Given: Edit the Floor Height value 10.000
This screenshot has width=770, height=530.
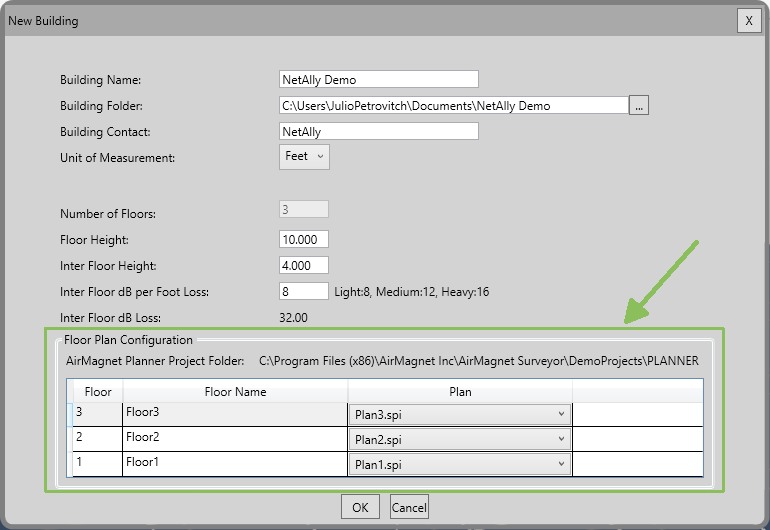Looking at the screenshot, I should coord(303,239).
